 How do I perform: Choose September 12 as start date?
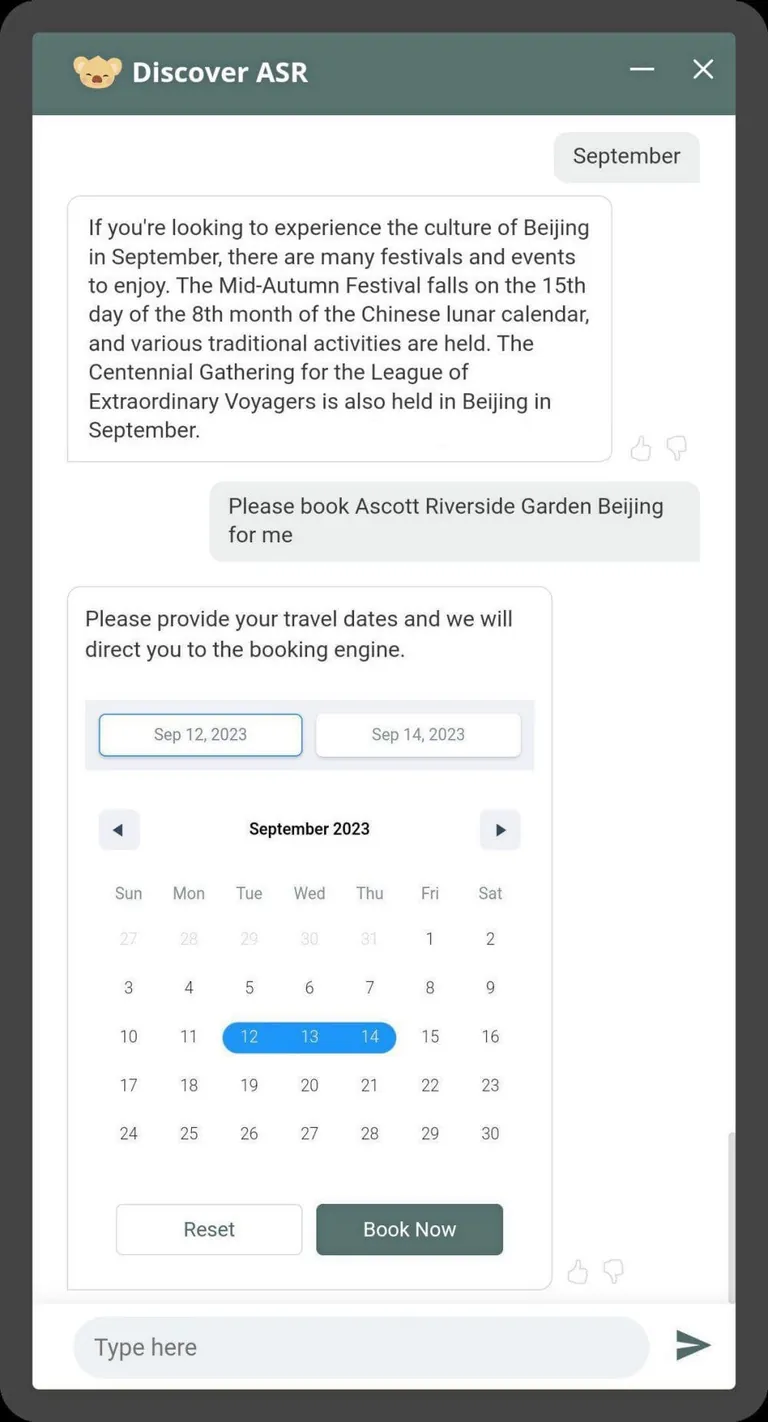point(249,1037)
